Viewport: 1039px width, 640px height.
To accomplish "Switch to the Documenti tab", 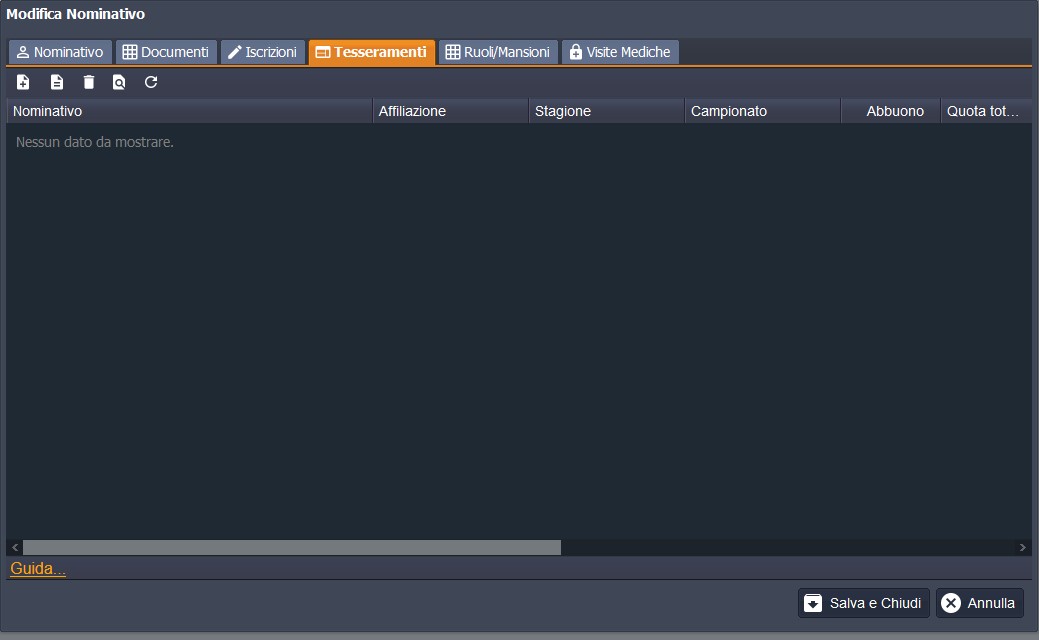I will 166,52.
